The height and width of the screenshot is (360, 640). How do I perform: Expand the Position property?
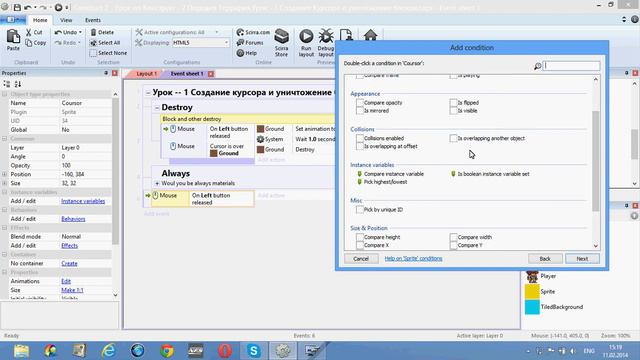pyautogui.click(x=4, y=174)
